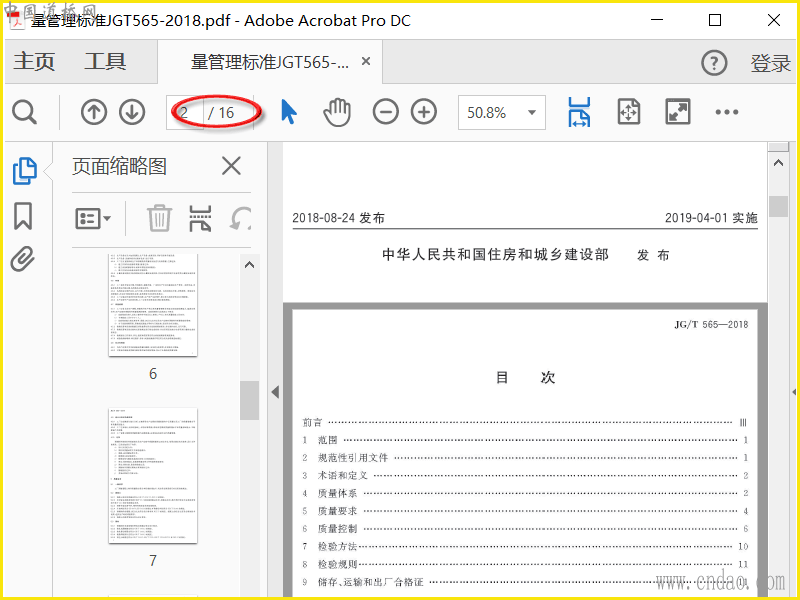Click the 目次 heading
Viewport: 800px width, 600px height.
pos(525,378)
